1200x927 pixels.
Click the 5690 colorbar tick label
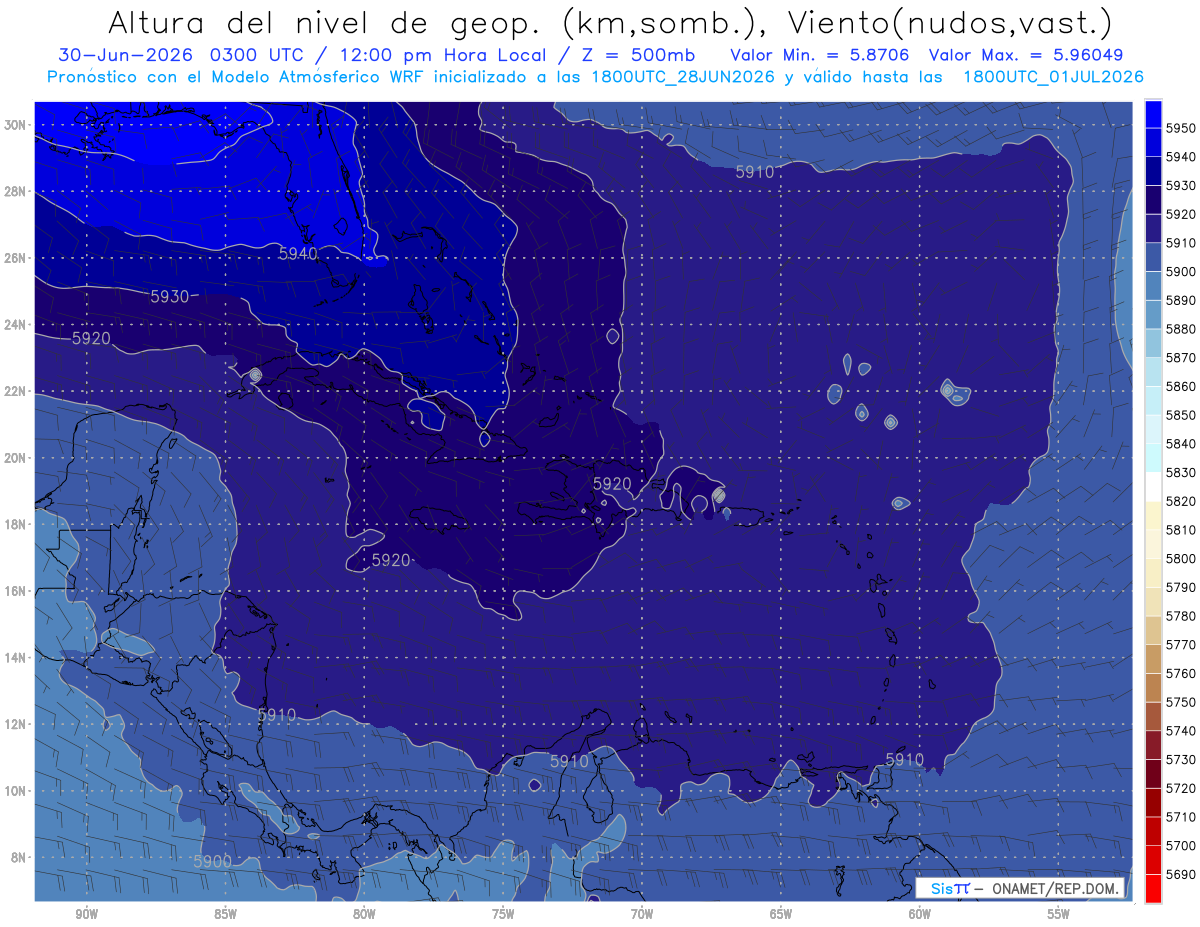[x=1180, y=874]
